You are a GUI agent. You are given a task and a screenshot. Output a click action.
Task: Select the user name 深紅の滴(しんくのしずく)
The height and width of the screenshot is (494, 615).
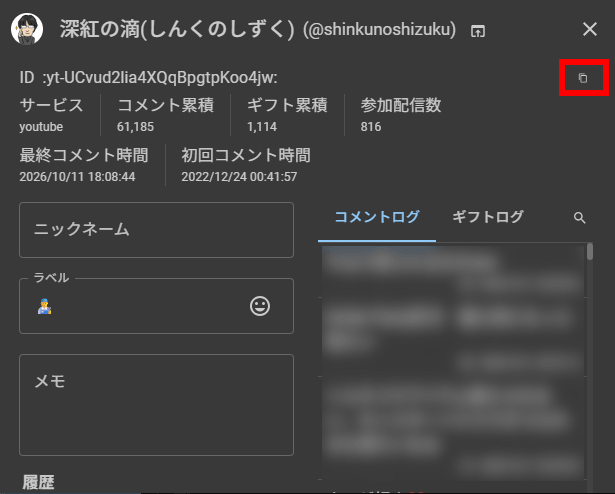click(177, 29)
